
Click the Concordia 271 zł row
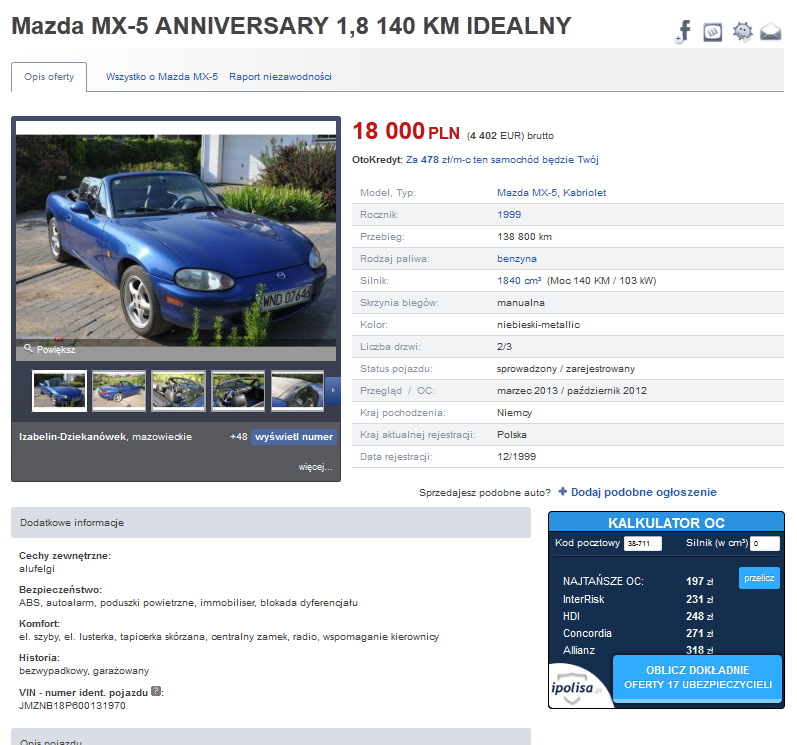click(638, 633)
